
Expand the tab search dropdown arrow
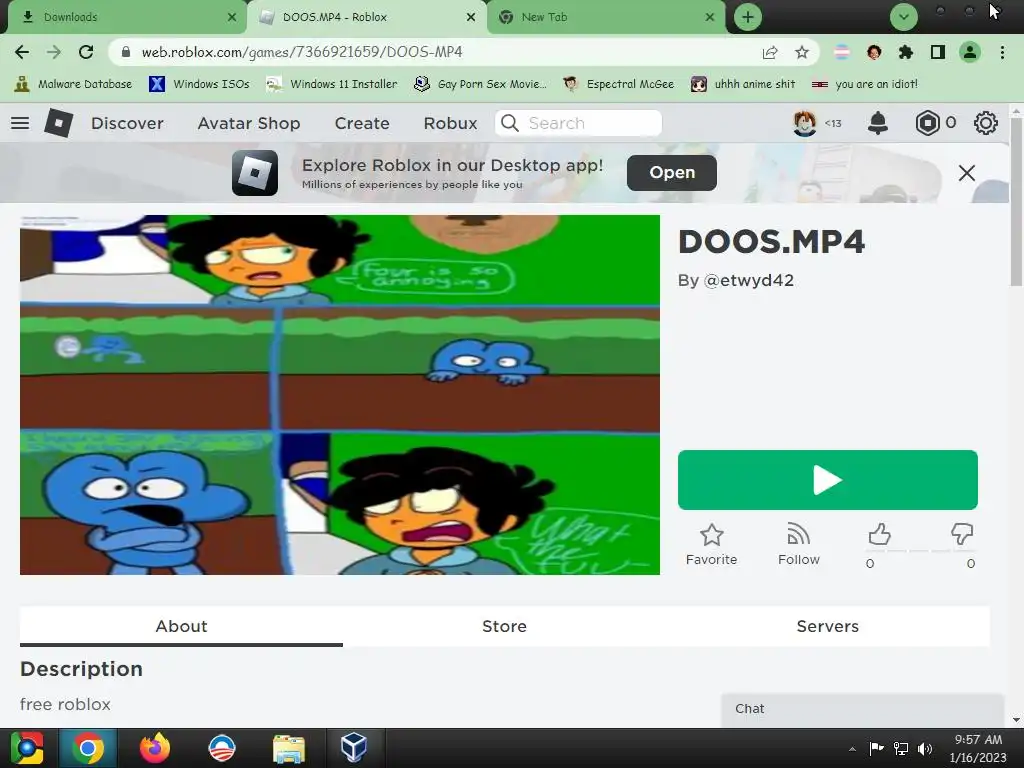point(904,17)
